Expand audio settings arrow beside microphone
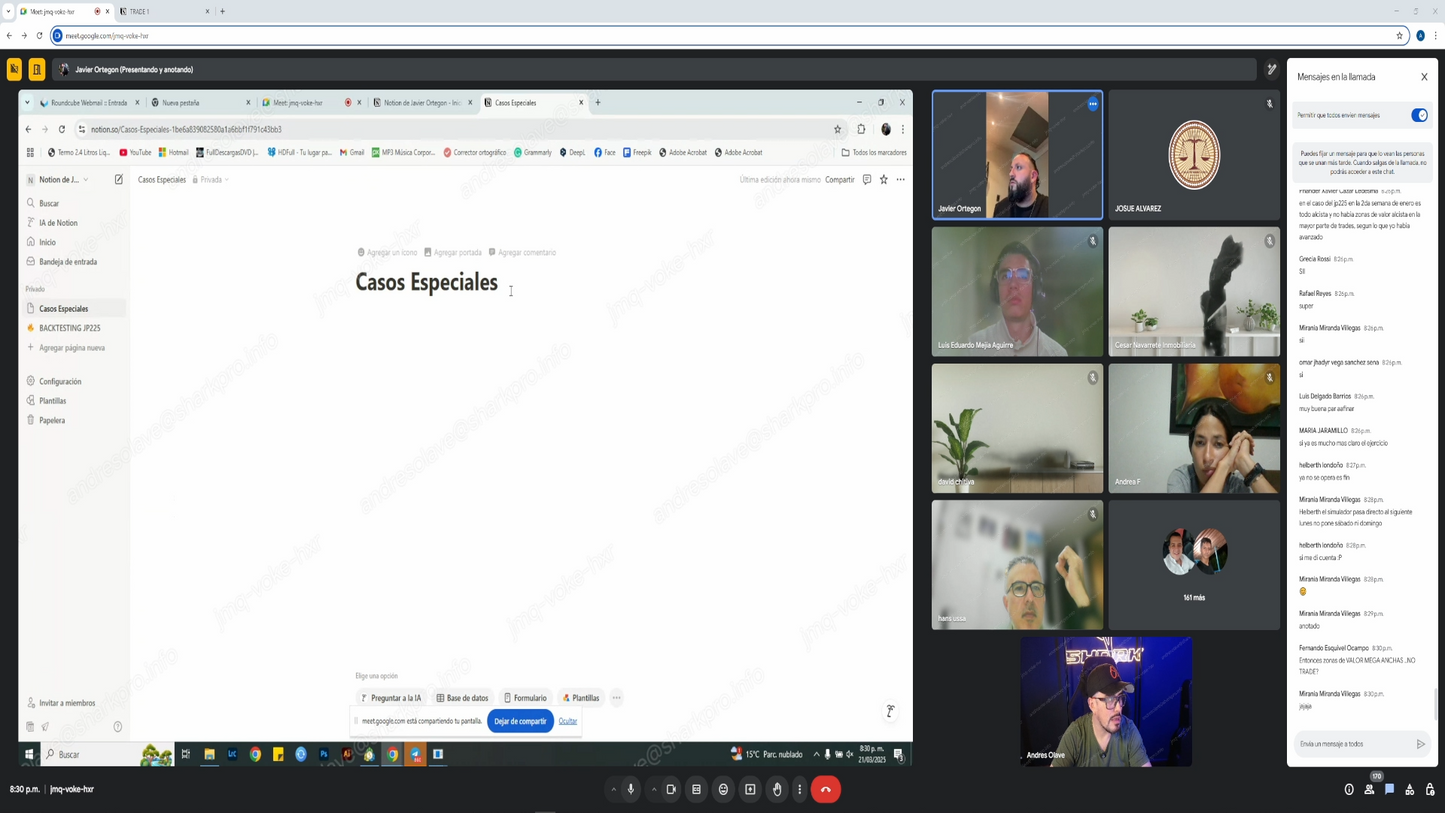Image resolution: width=1445 pixels, height=813 pixels. pyautogui.click(x=613, y=789)
